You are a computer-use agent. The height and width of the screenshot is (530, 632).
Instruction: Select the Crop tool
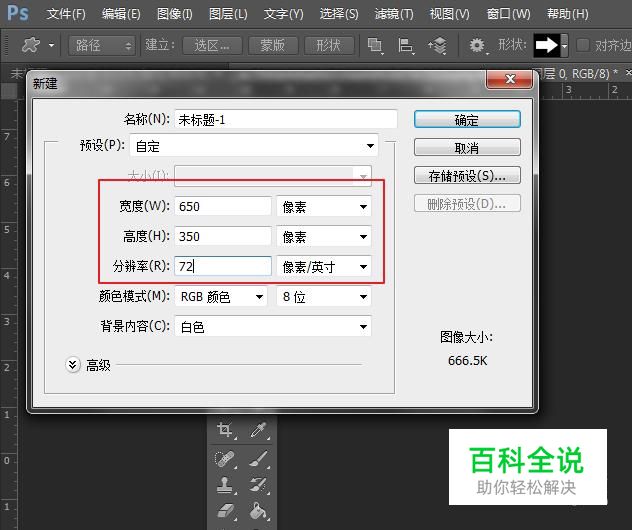tap(225, 431)
